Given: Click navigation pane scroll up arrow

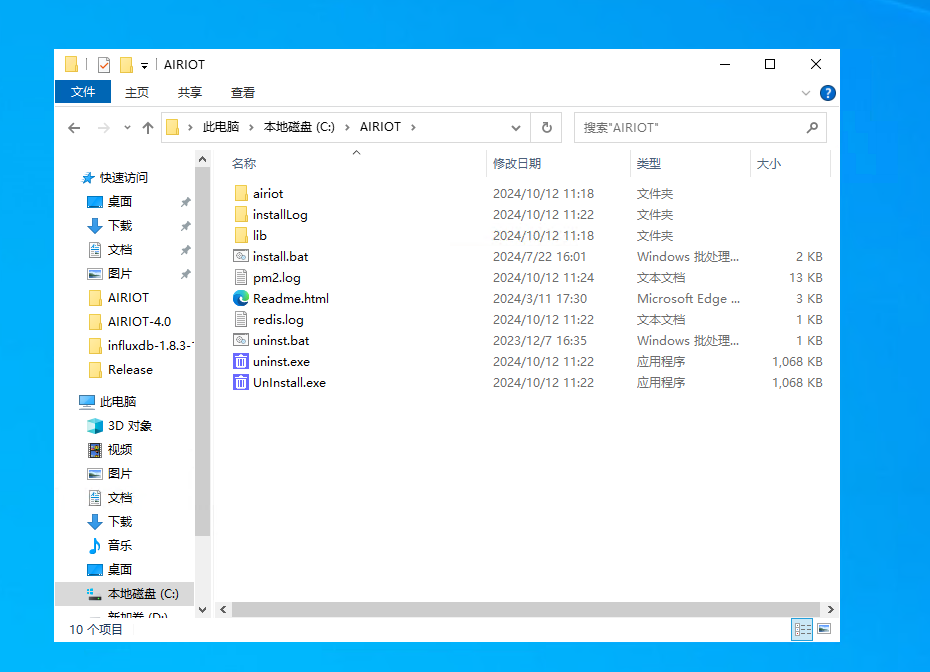Looking at the screenshot, I should 202,160.
